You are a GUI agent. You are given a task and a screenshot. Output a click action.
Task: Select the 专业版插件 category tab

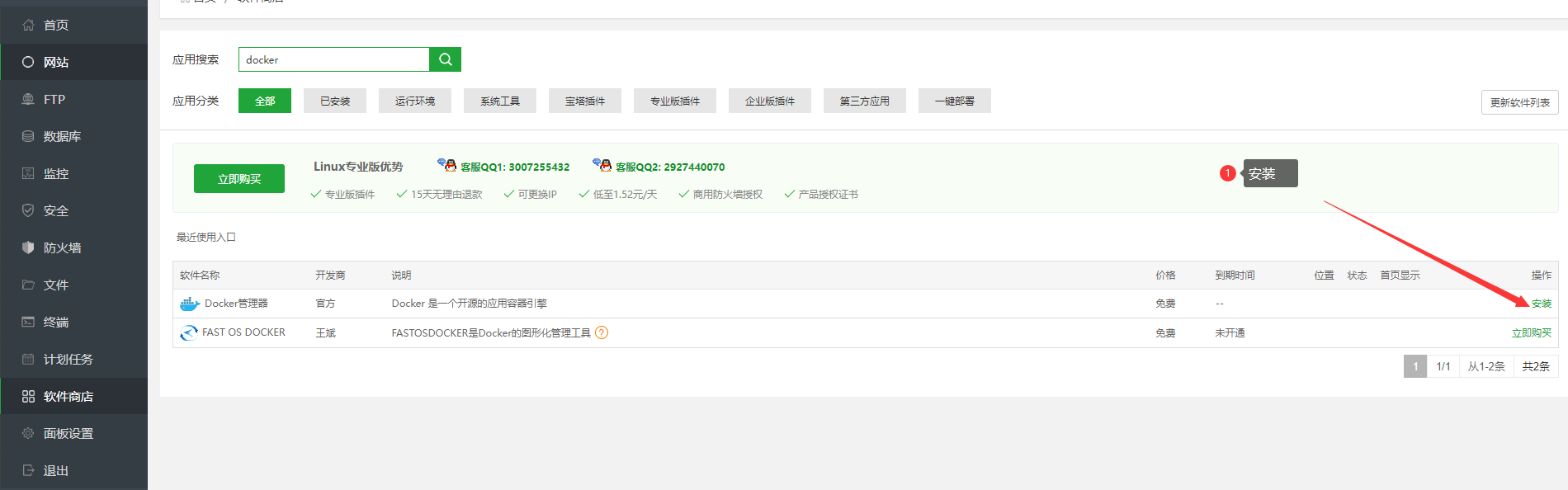tap(675, 101)
